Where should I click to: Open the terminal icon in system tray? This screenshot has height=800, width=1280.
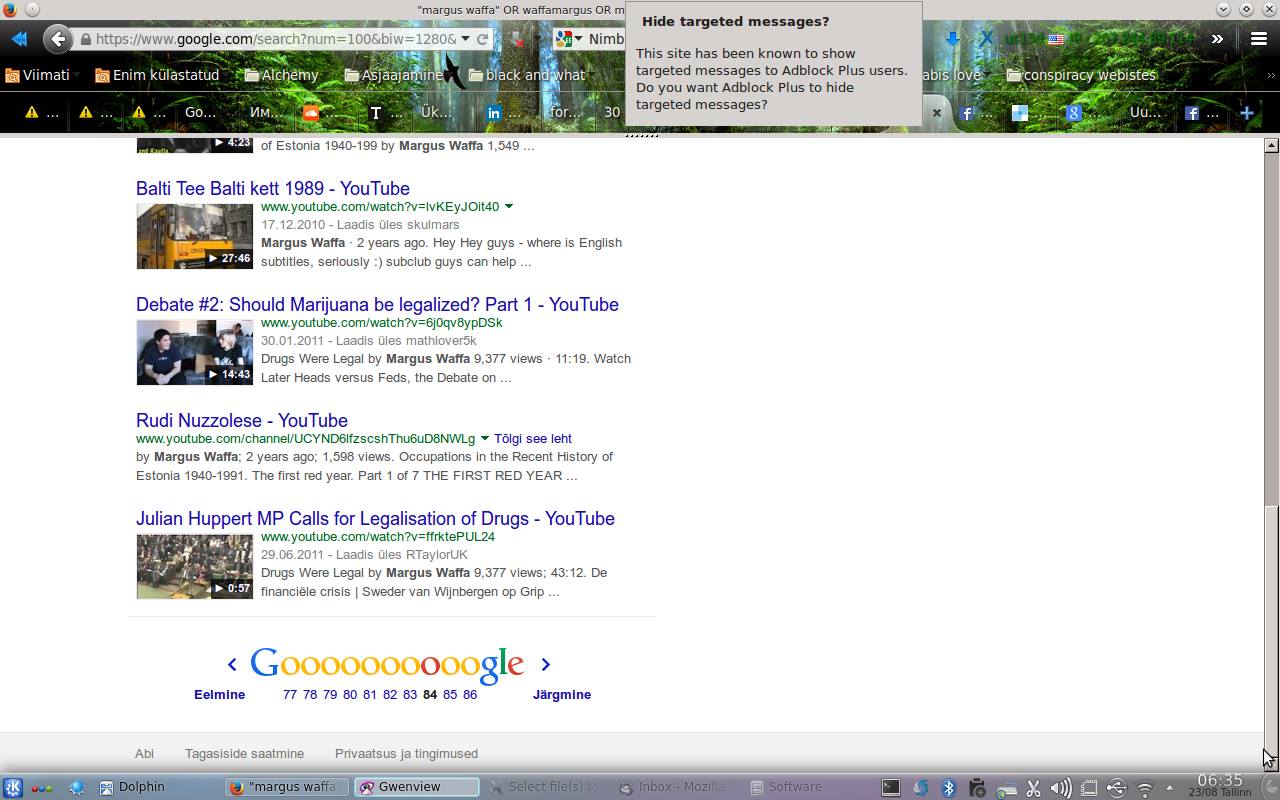[x=890, y=787]
